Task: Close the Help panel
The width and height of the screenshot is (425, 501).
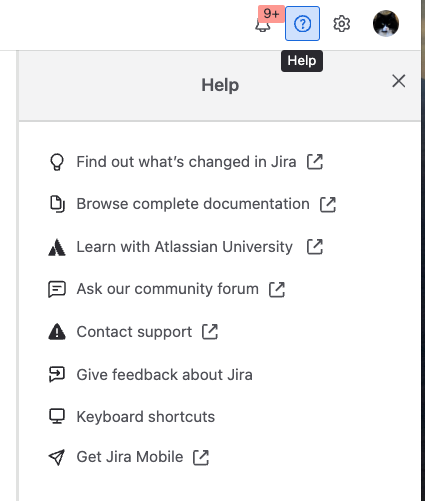Action: pos(399,81)
